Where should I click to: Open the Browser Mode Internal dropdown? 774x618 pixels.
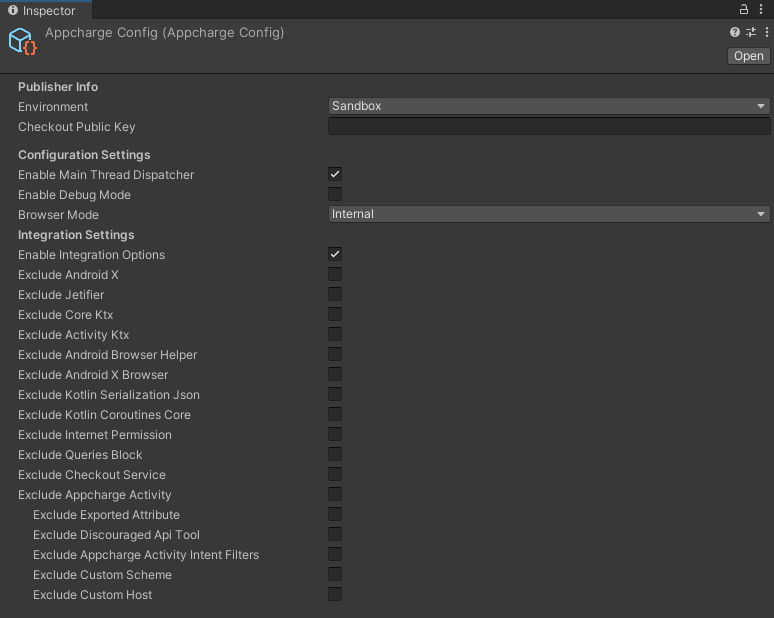(x=548, y=214)
